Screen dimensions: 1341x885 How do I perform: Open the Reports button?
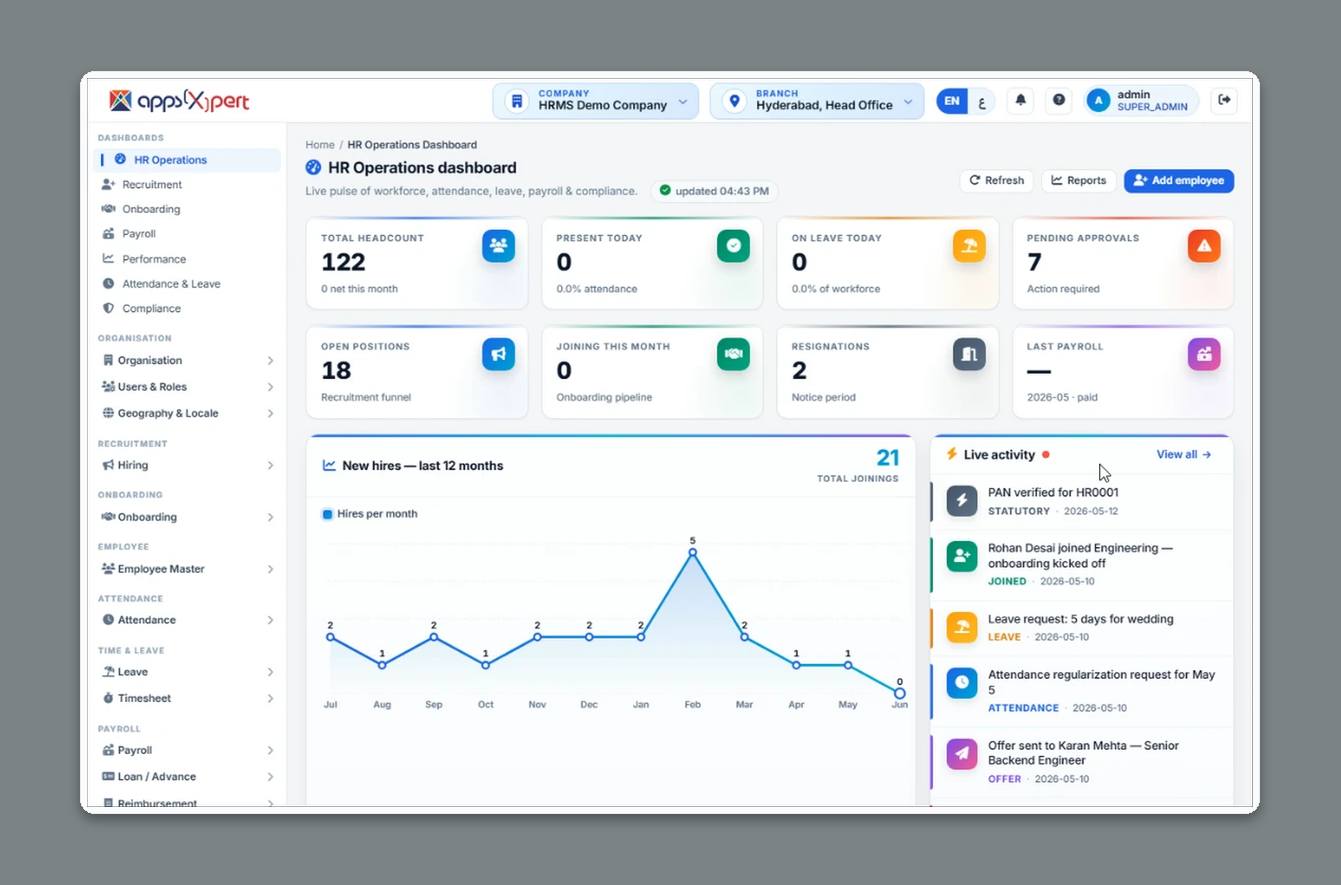(x=1079, y=181)
